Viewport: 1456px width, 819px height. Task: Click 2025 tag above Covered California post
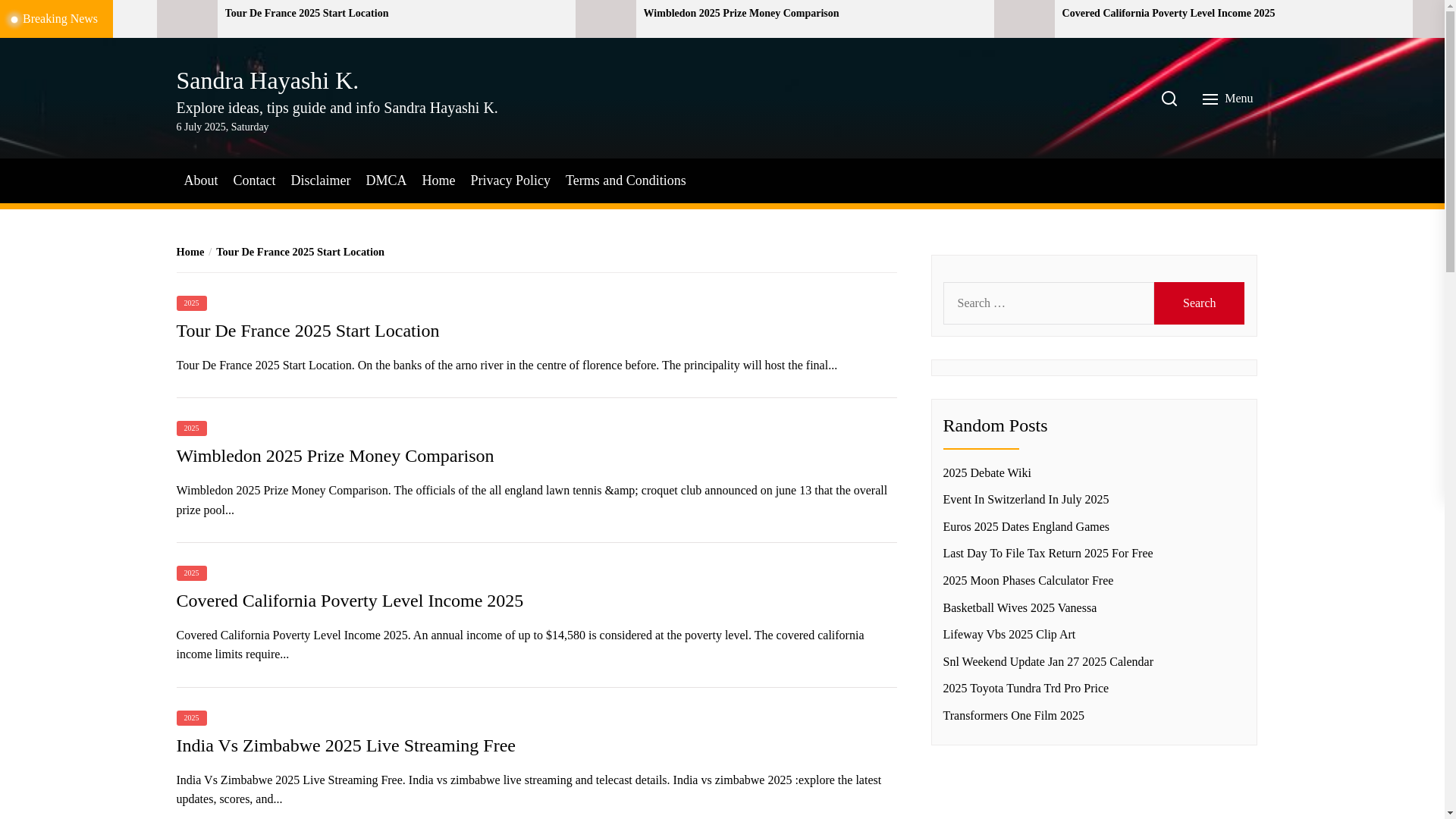(x=191, y=573)
